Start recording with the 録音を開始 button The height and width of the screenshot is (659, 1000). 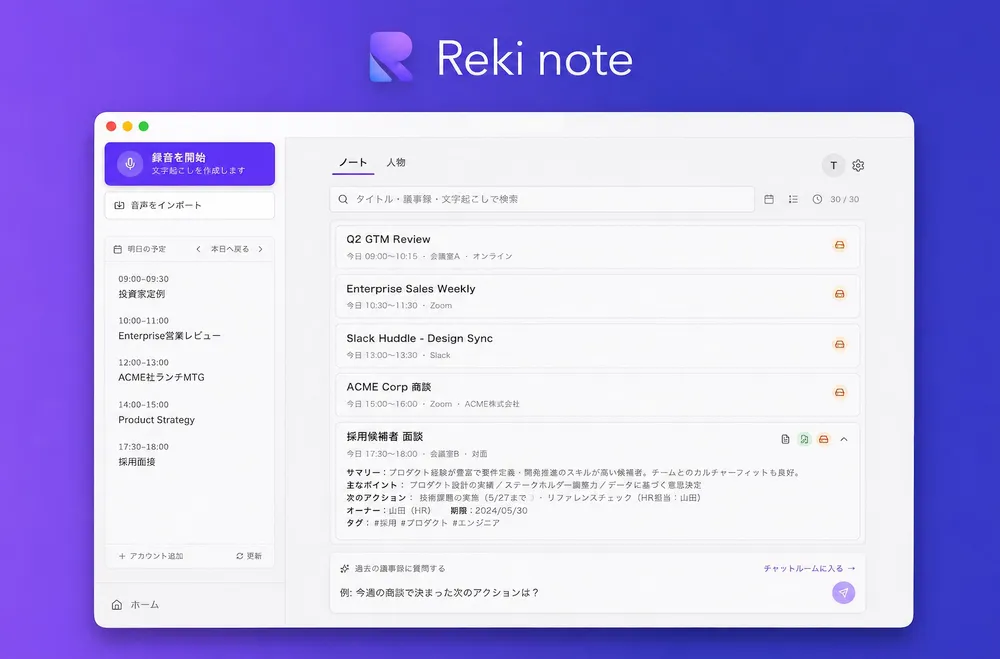(189, 164)
